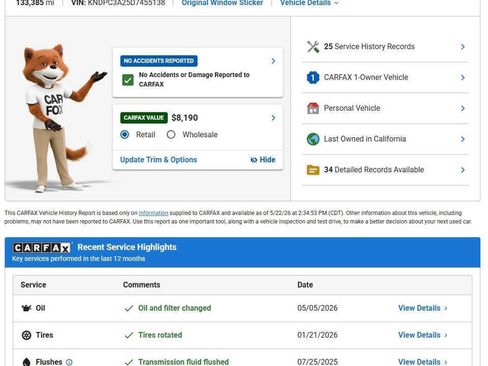Click the No Accidents or Damage Reported text
The height and width of the screenshot is (366, 488).
194,79
